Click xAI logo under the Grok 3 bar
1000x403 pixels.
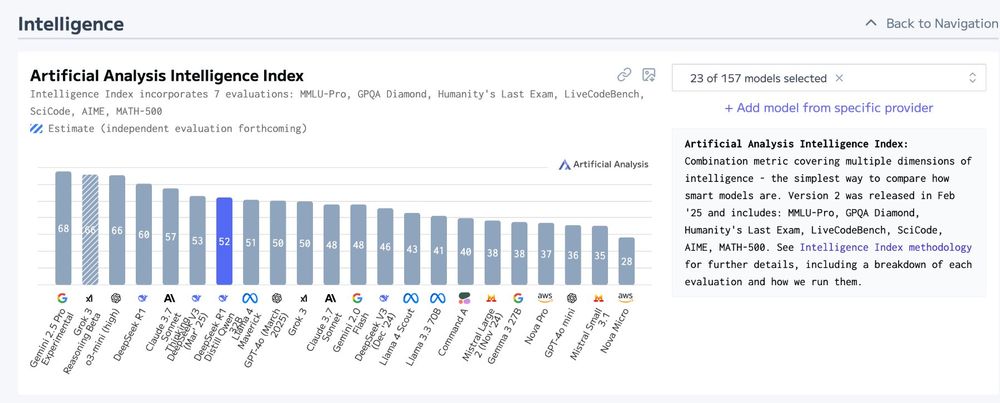click(304, 298)
